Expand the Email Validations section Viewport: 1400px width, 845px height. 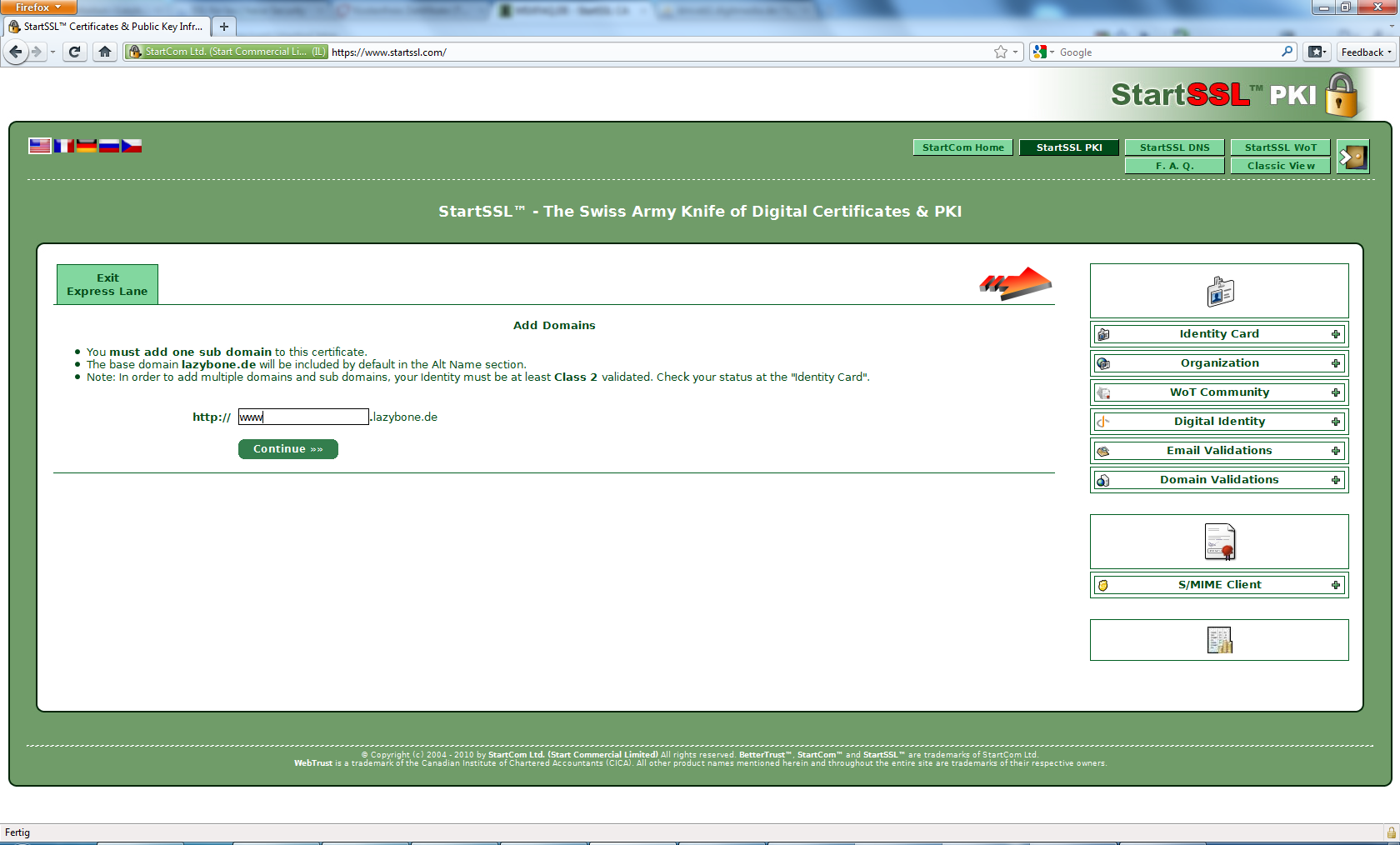[x=1336, y=451]
